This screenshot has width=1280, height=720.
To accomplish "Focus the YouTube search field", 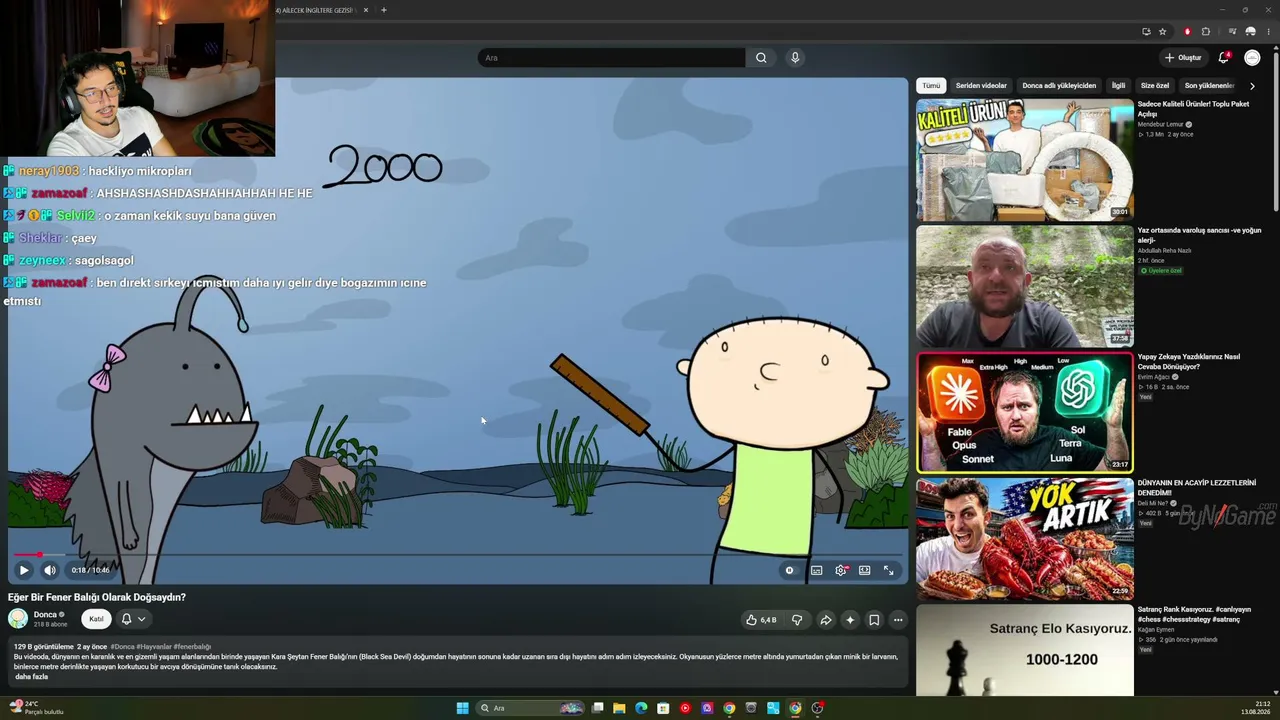I will tap(611, 58).
